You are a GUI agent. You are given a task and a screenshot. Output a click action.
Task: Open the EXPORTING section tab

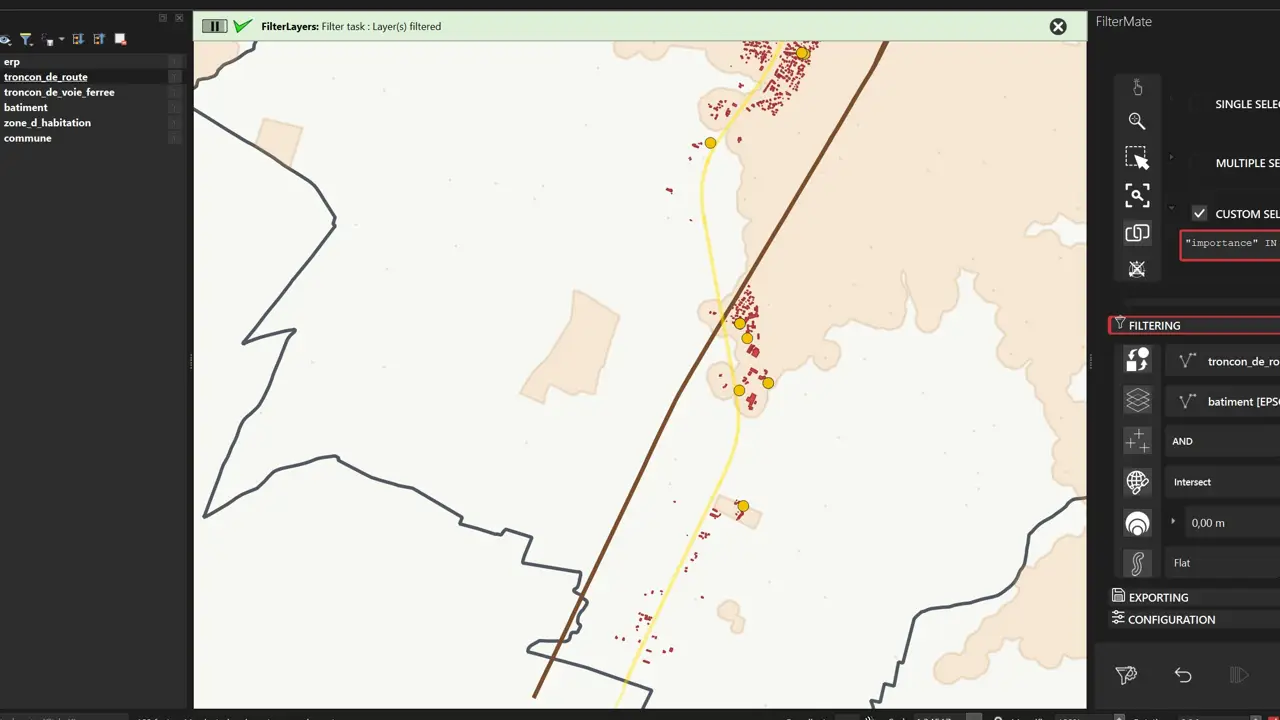point(1194,597)
